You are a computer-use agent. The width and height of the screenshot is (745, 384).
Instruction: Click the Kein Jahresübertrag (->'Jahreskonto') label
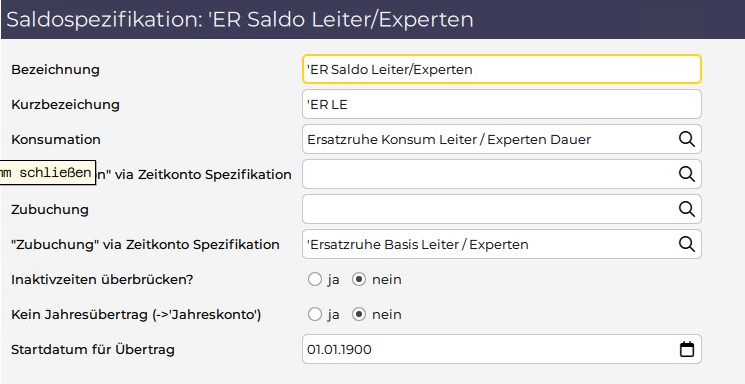tap(136, 315)
